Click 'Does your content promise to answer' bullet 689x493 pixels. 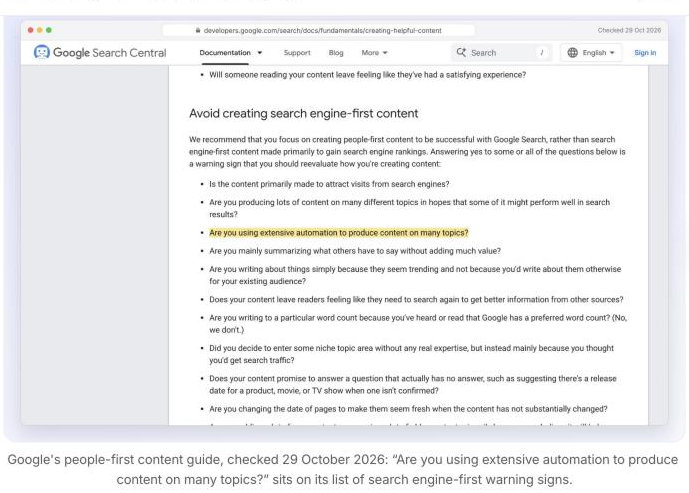coord(413,384)
